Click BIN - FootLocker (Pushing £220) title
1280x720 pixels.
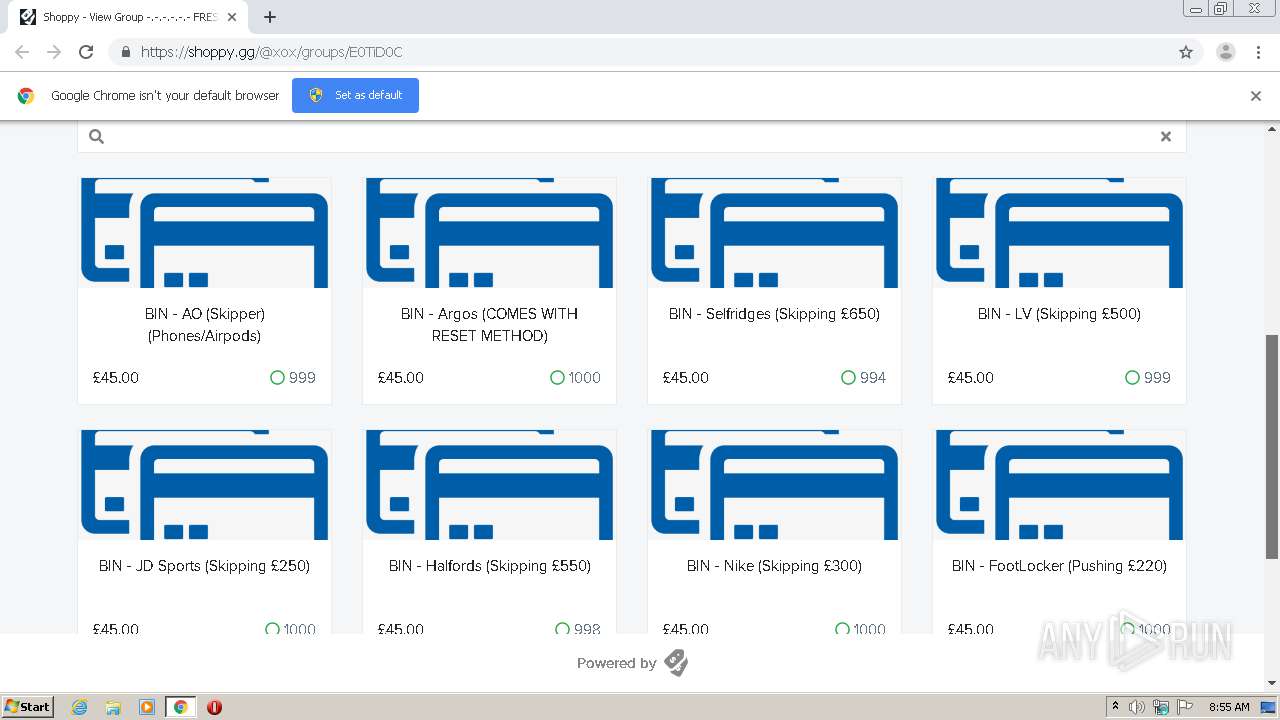tap(1060, 566)
